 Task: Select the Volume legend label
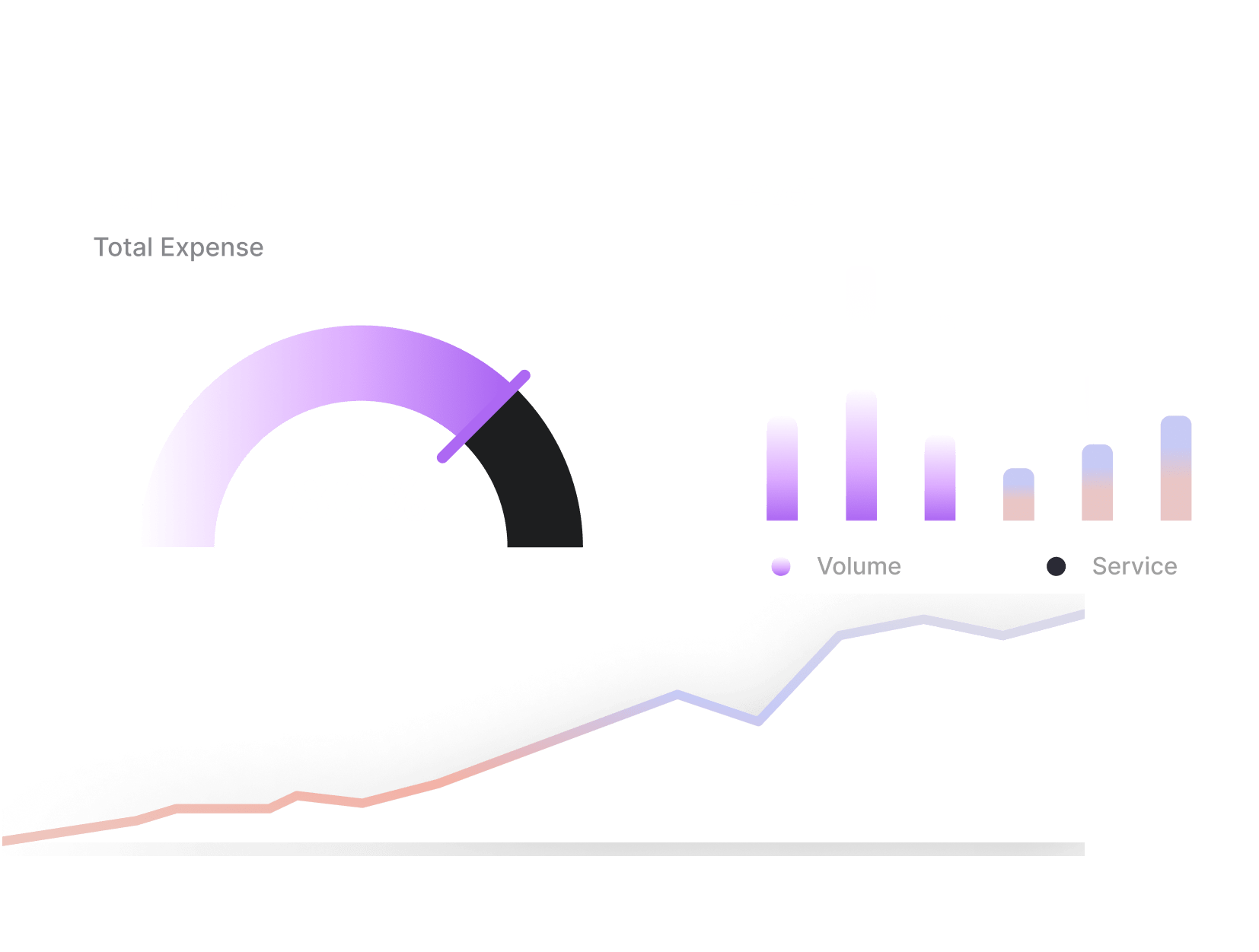tap(859, 566)
